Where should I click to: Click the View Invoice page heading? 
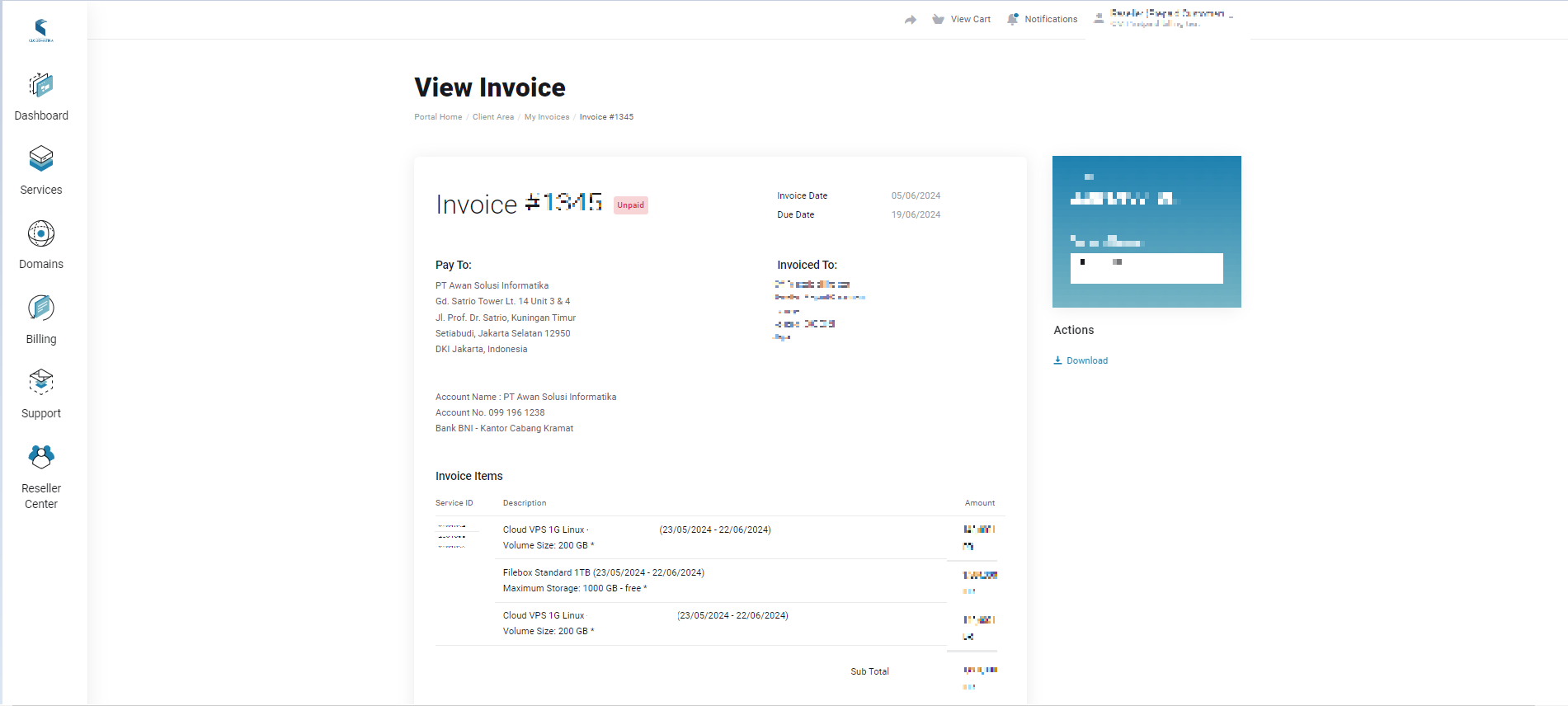pos(490,87)
